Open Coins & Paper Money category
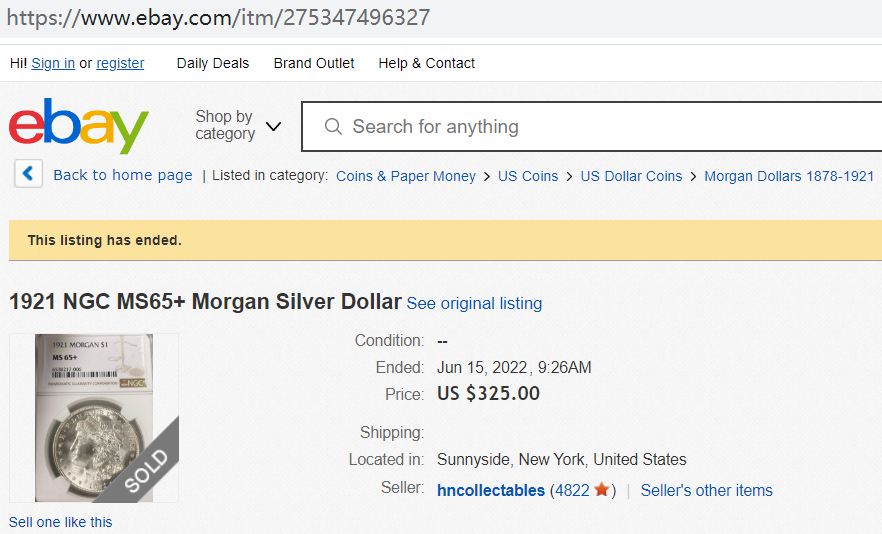This screenshot has height=534, width=882. click(x=405, y=176)
